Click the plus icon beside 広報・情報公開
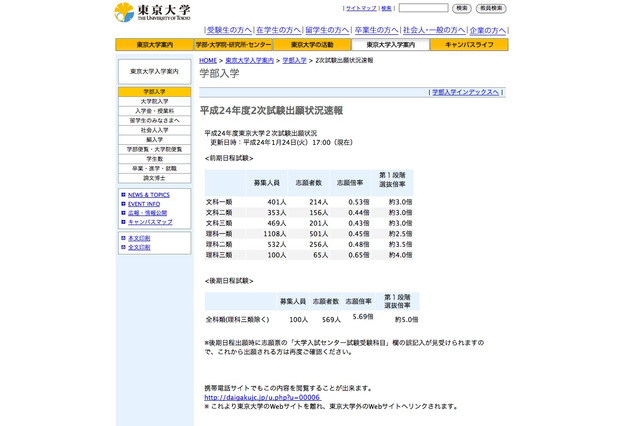 (123, 213)
